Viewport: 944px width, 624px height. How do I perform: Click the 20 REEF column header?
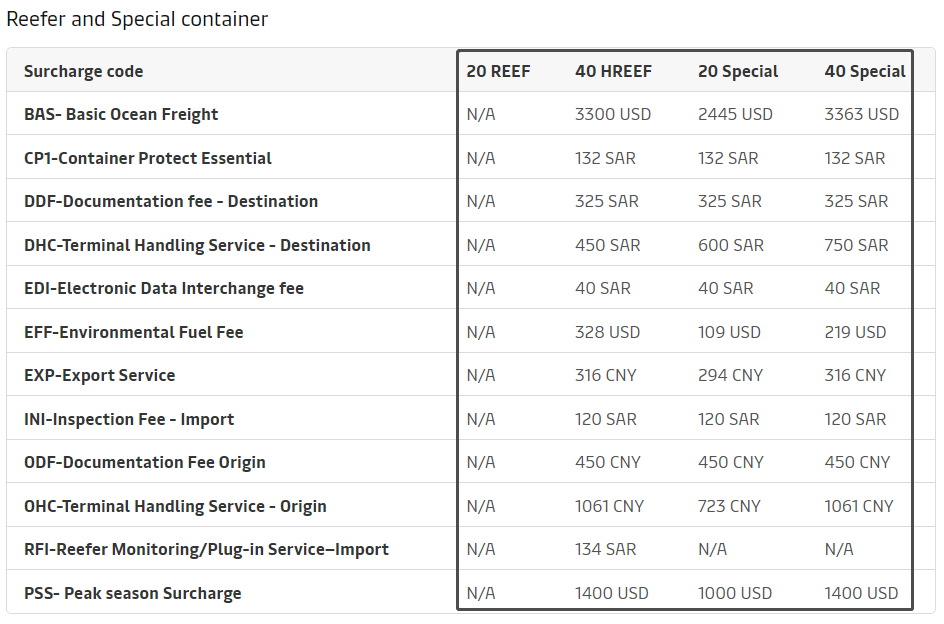pyautogui.click(x=498, y=71)
